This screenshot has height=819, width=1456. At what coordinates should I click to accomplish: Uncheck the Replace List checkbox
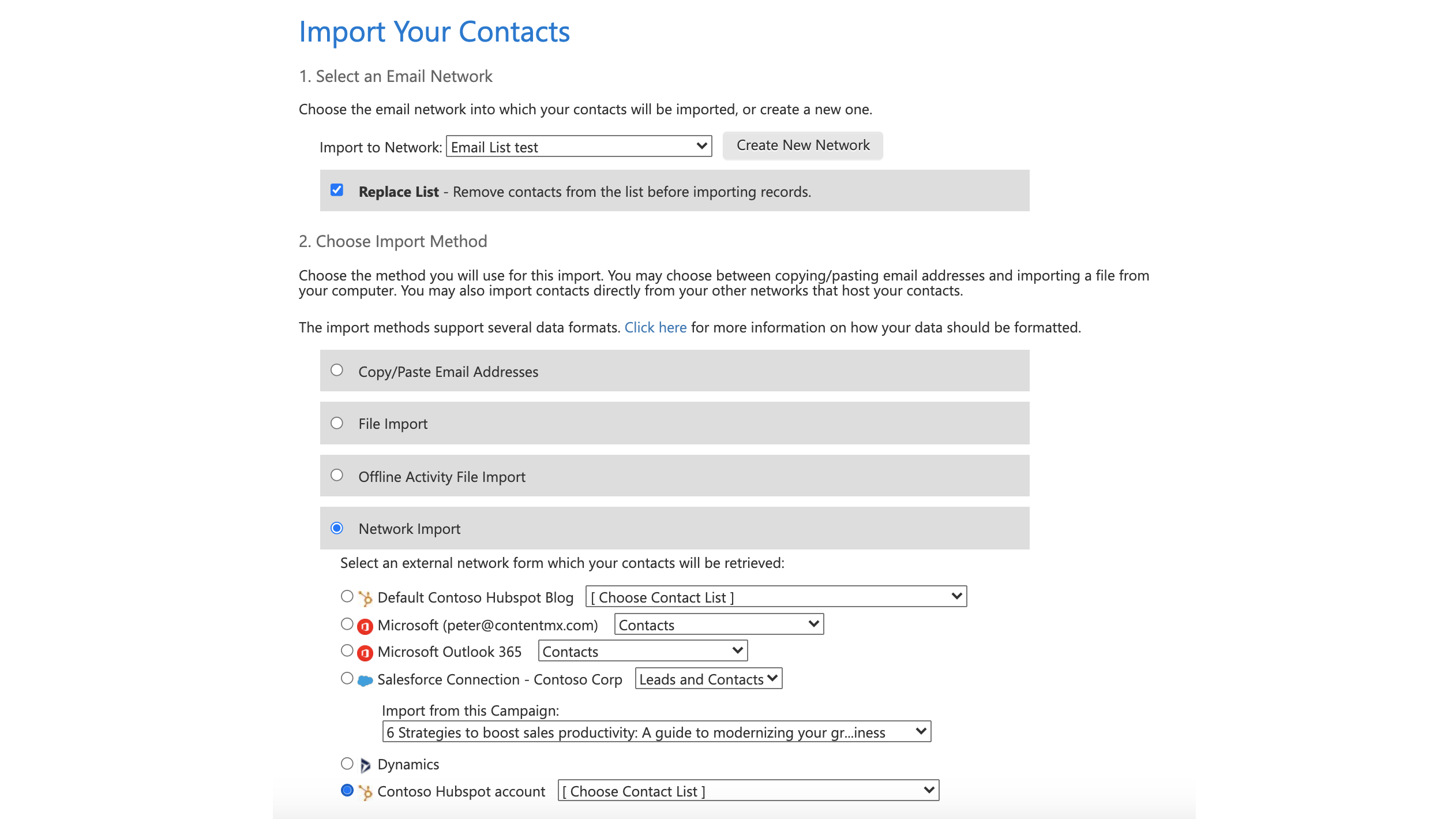click(337, 189)
